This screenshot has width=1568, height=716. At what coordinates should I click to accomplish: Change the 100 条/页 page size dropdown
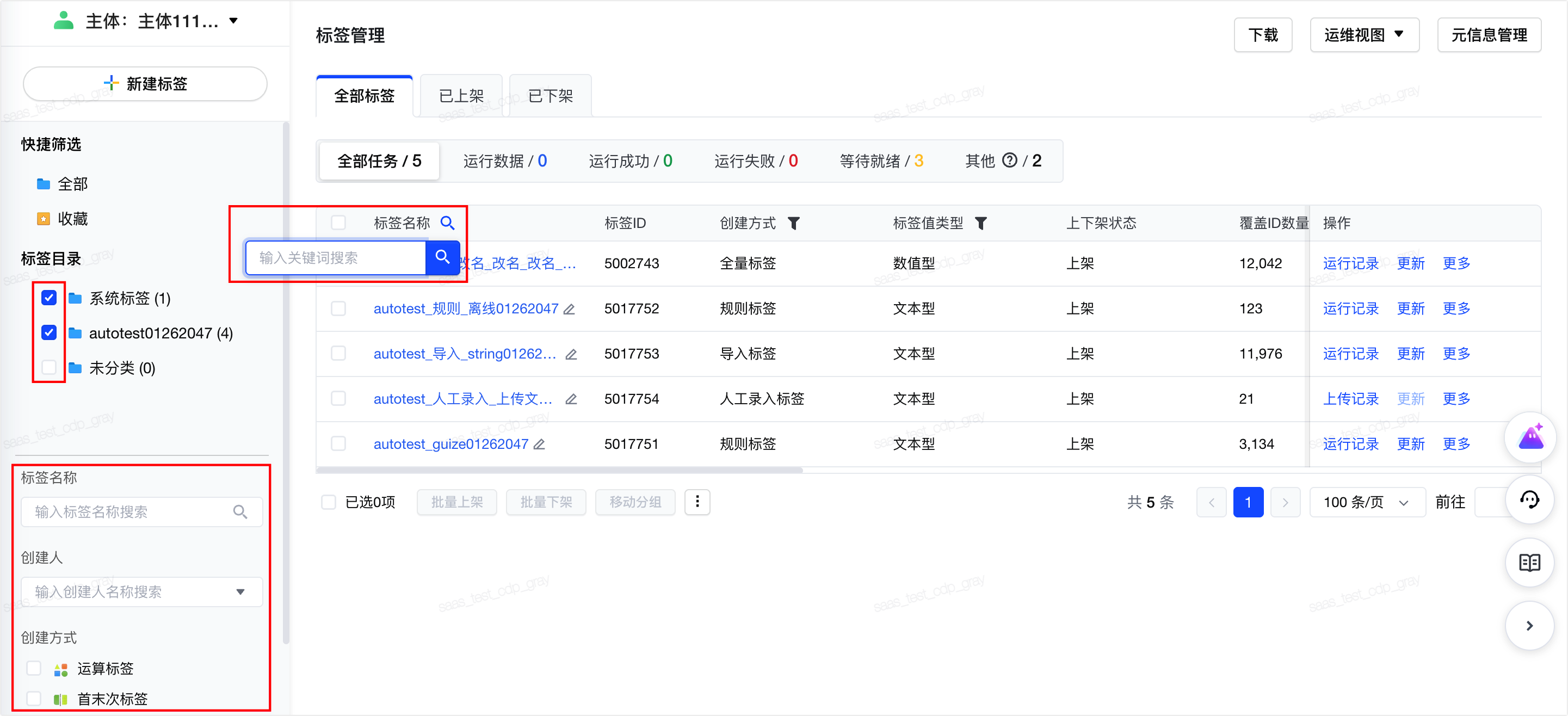click(x=1367, y=502)
